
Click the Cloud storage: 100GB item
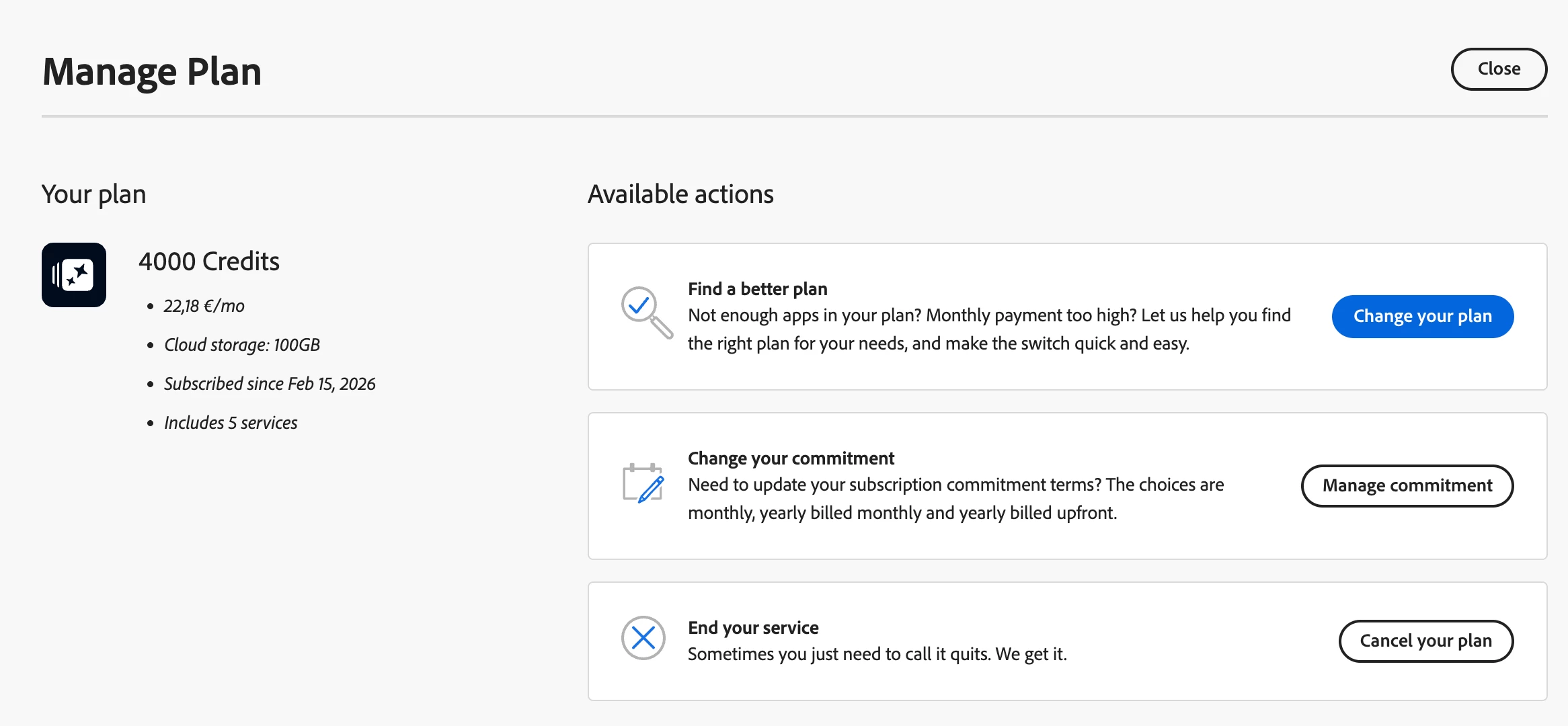tap(241, 345)
